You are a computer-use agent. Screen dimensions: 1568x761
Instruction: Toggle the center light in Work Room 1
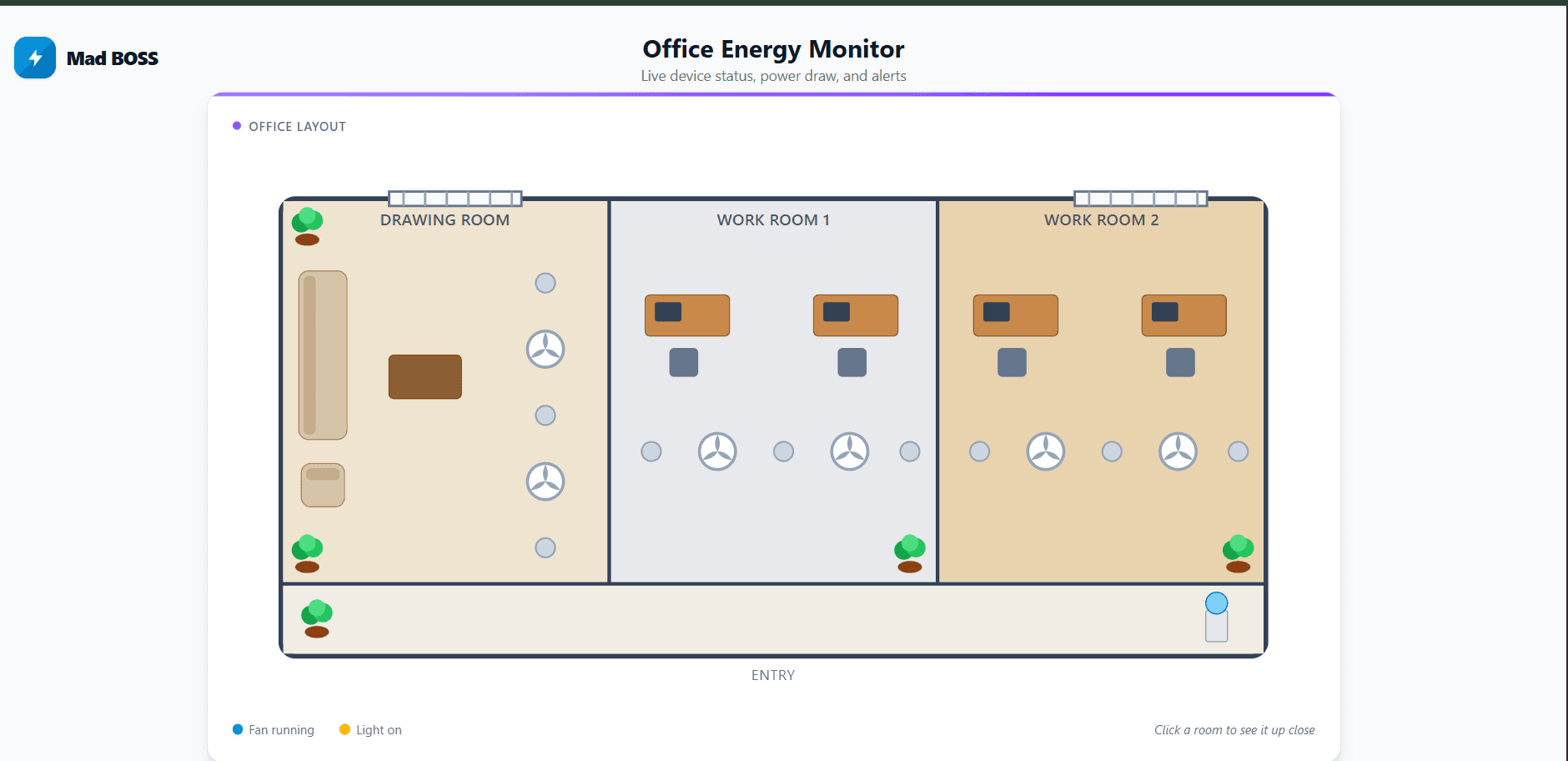(x=783, y=451)
